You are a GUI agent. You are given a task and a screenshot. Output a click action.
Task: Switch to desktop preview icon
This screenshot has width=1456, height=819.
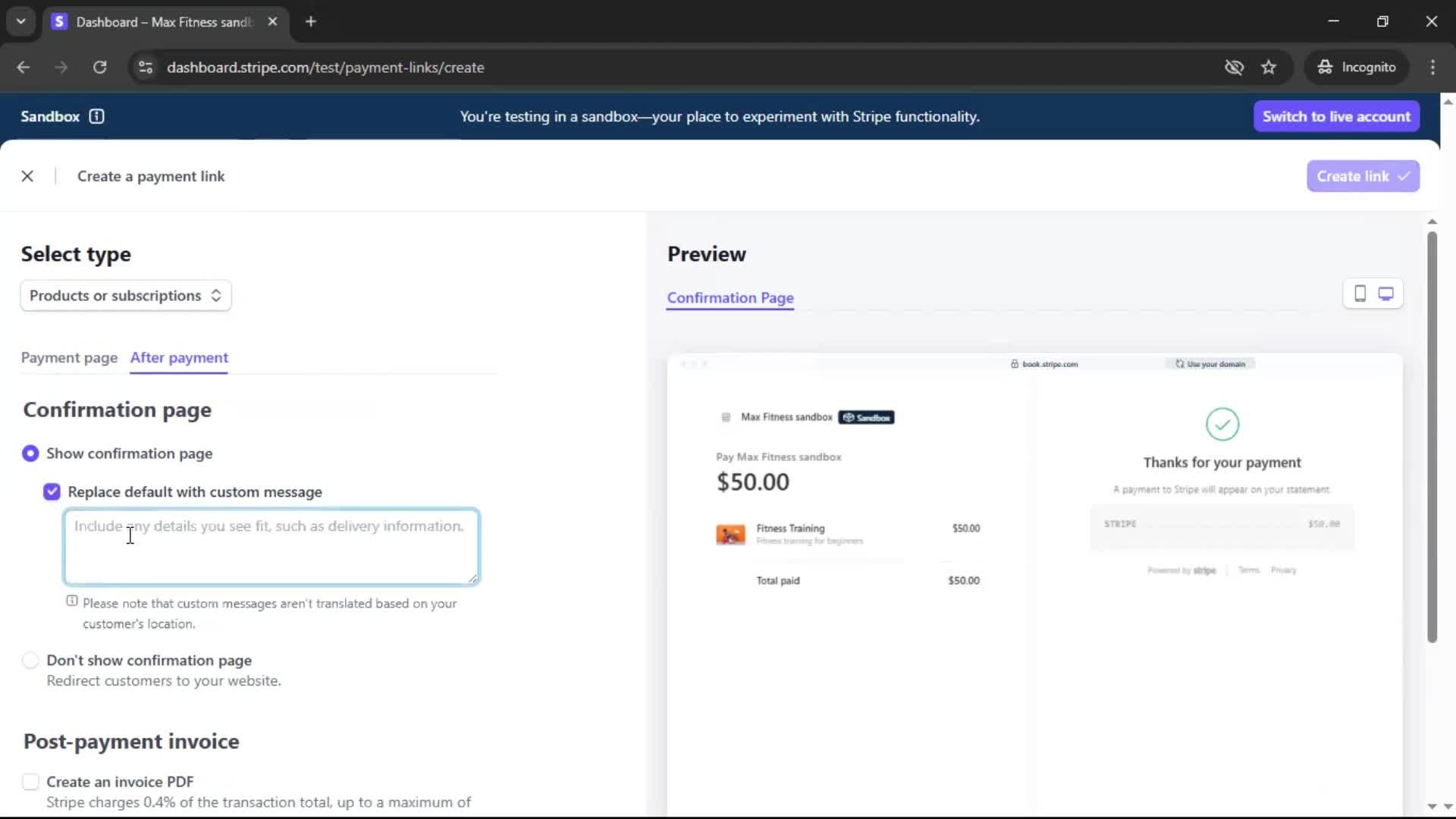click(1385, 294)
